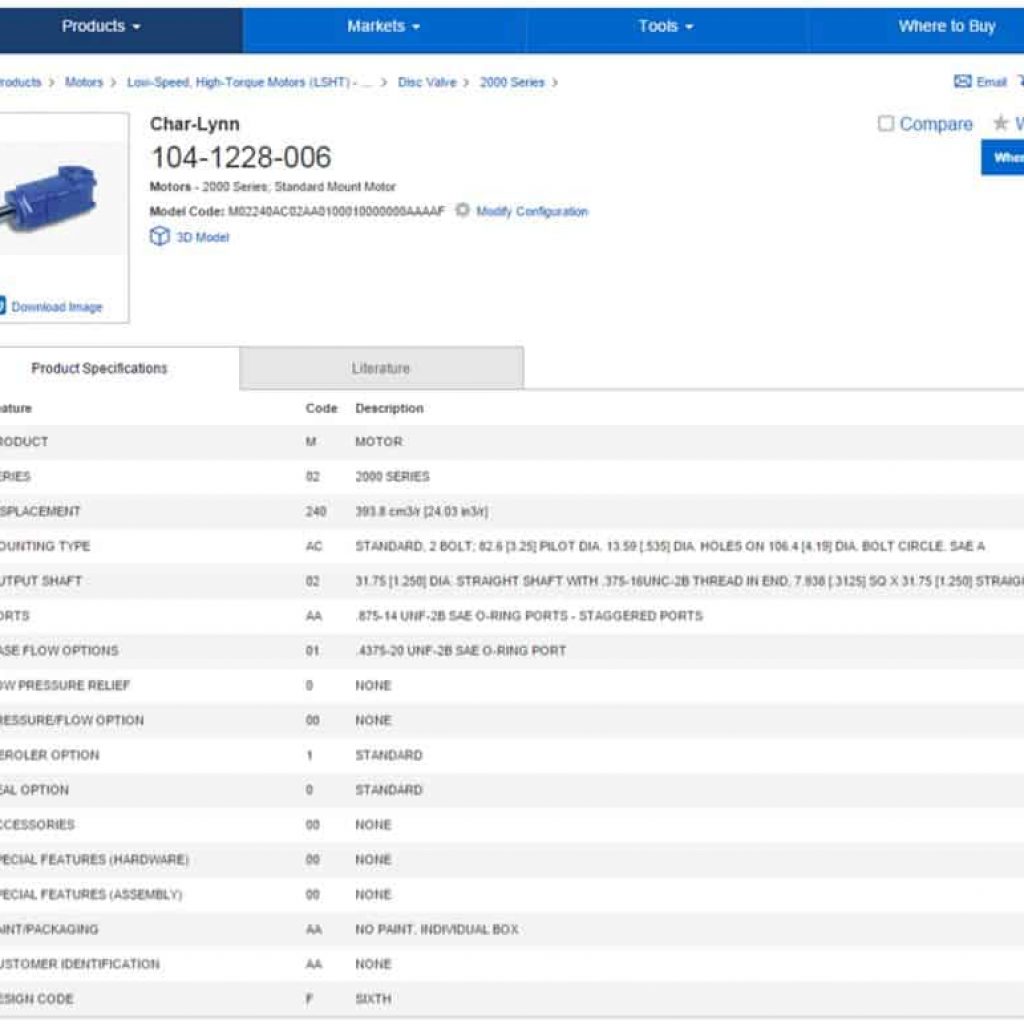Select the Product Specifications tab

tap(98, 368)
